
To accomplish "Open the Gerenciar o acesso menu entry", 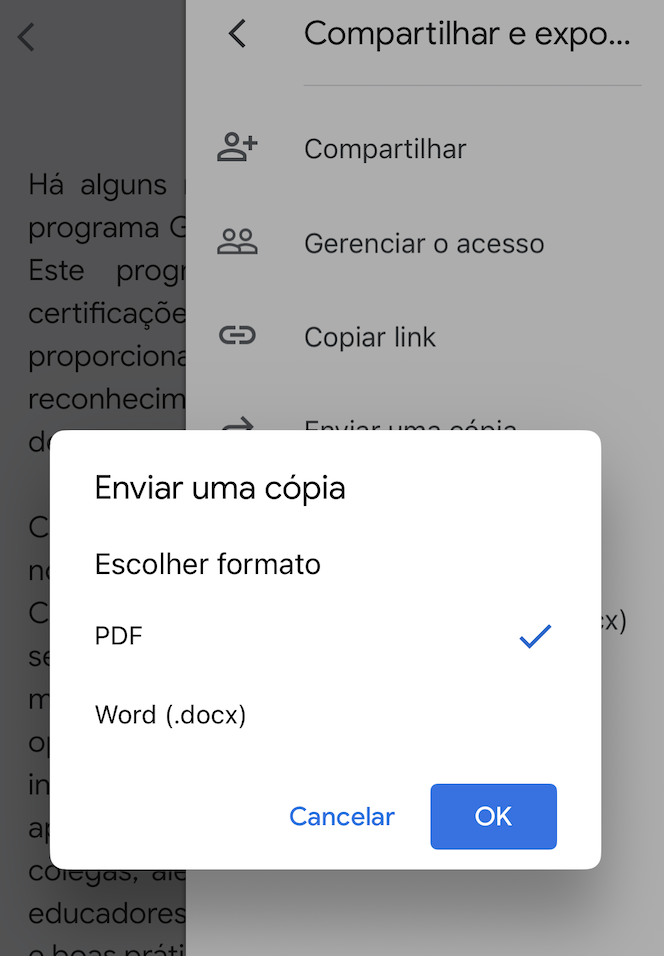I will [424, 243].
